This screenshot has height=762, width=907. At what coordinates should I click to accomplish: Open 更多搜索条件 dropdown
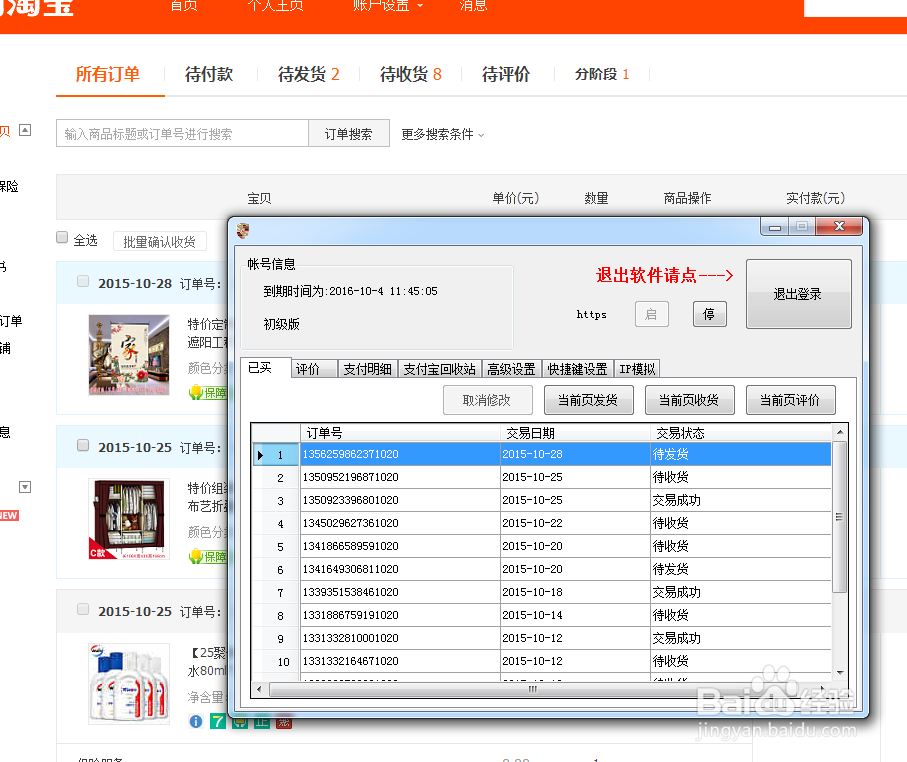pyautogui.click(x=443, y=134)
